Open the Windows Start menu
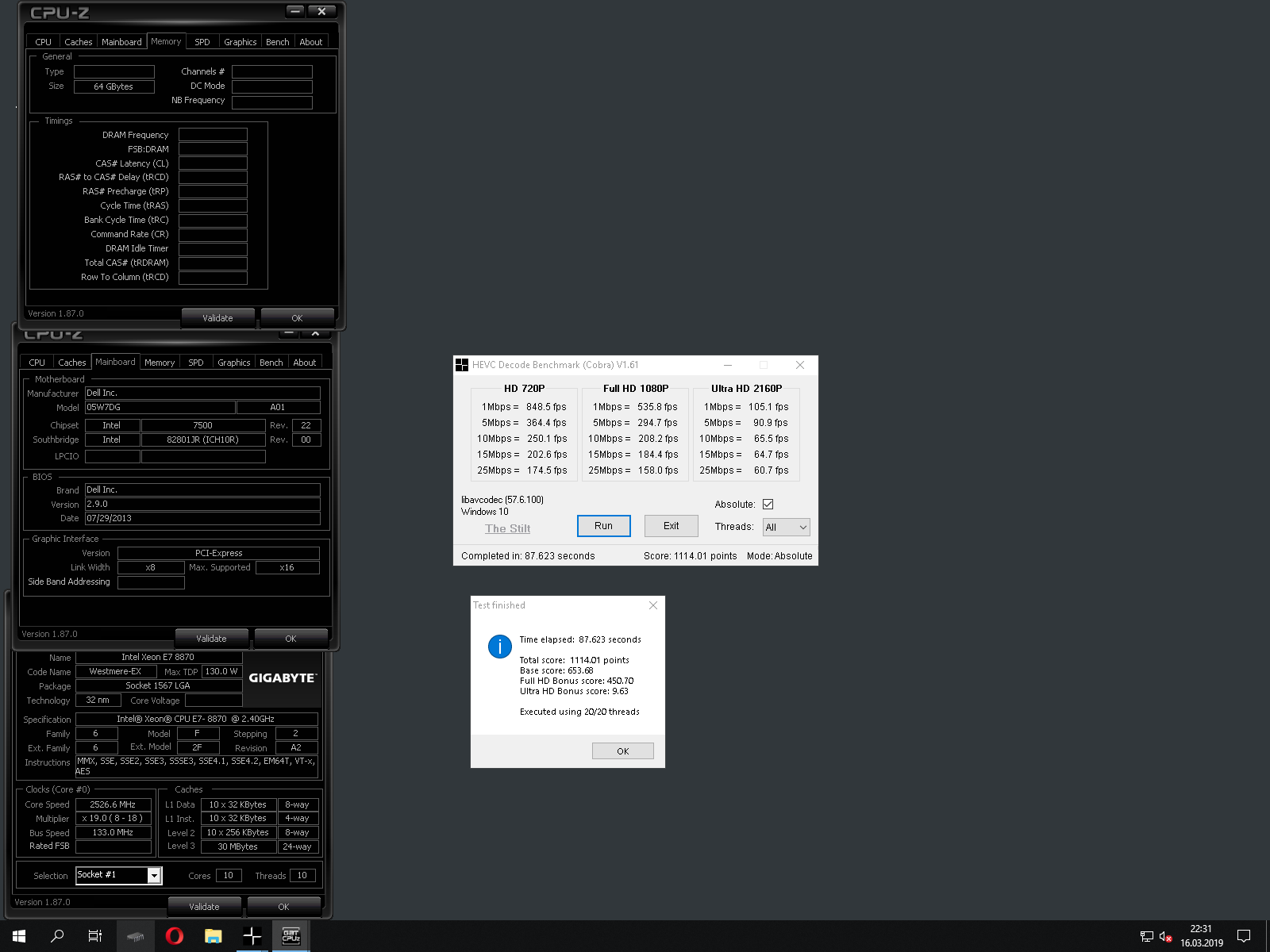This screenshot has height=952, width=1270. click(19, 936)
